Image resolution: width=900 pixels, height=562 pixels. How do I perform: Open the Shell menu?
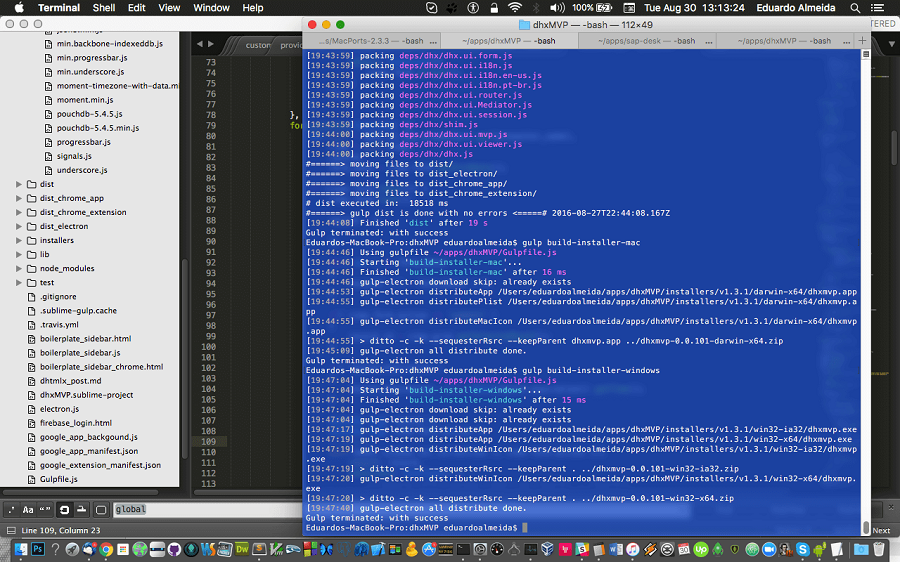[104, 8]
